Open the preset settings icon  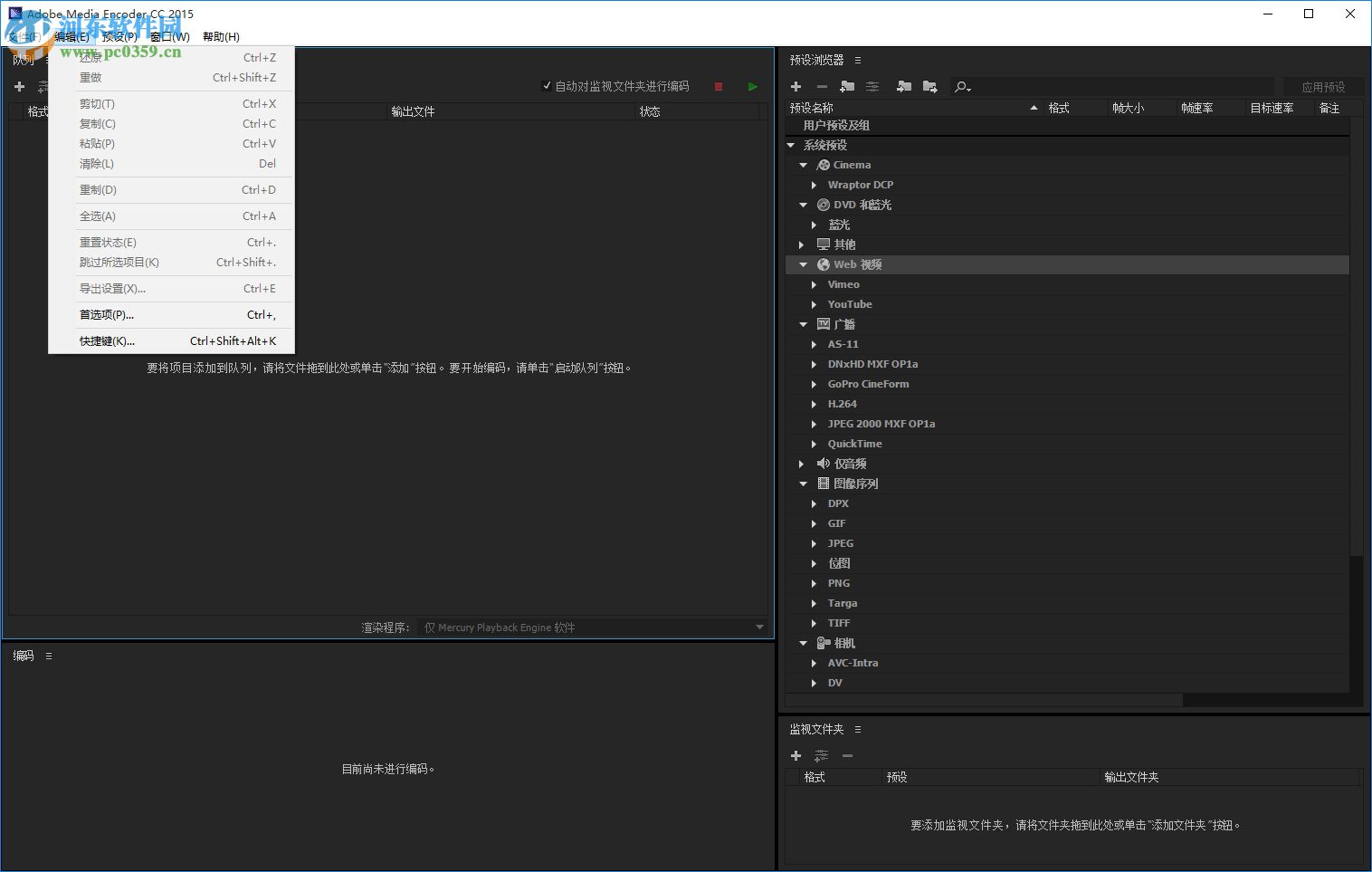872,87
